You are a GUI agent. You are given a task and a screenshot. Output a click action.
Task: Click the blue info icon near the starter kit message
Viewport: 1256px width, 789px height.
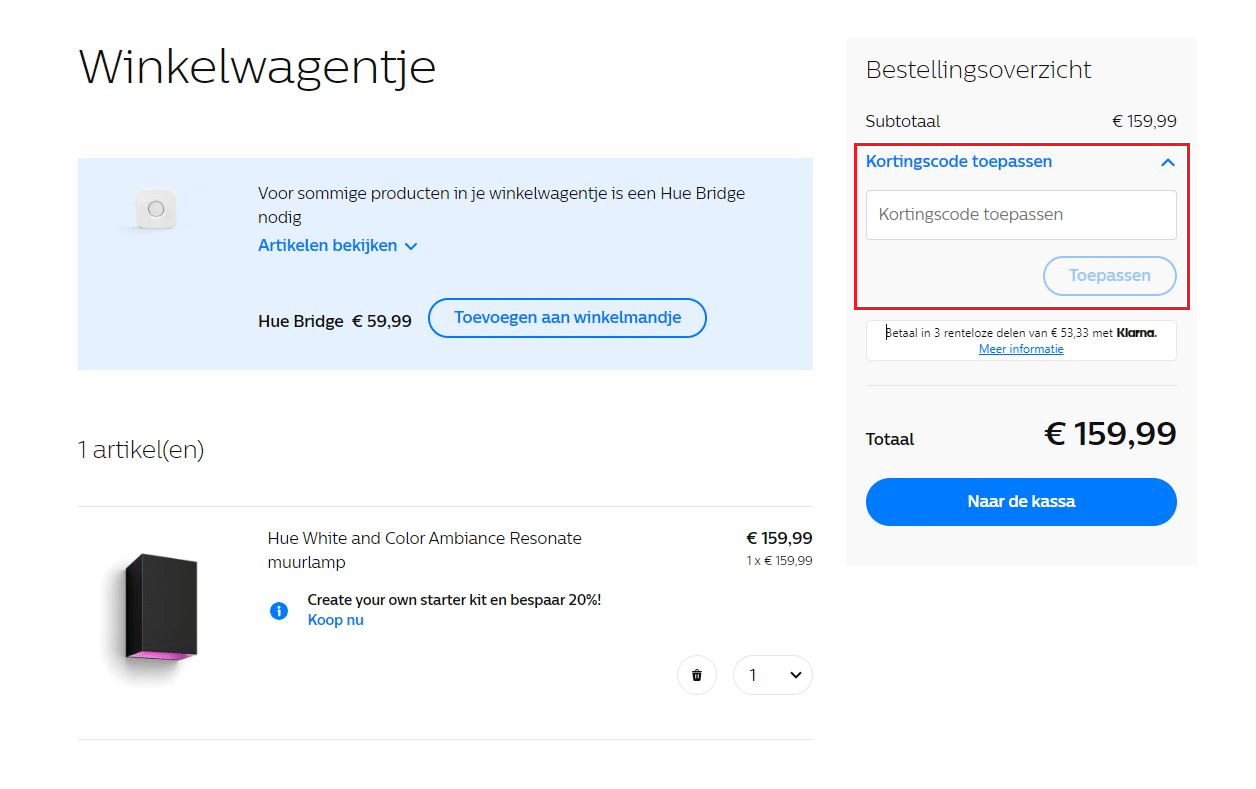coord(278,610)
